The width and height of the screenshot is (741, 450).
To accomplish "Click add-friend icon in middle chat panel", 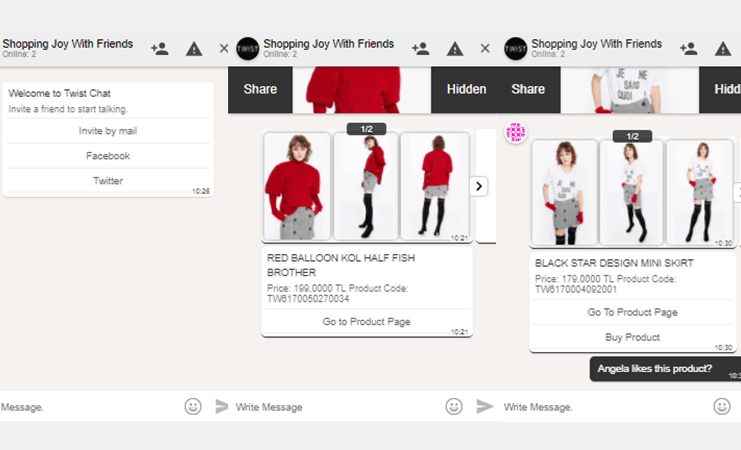I will pyautogui.click(x=421, y=49).
